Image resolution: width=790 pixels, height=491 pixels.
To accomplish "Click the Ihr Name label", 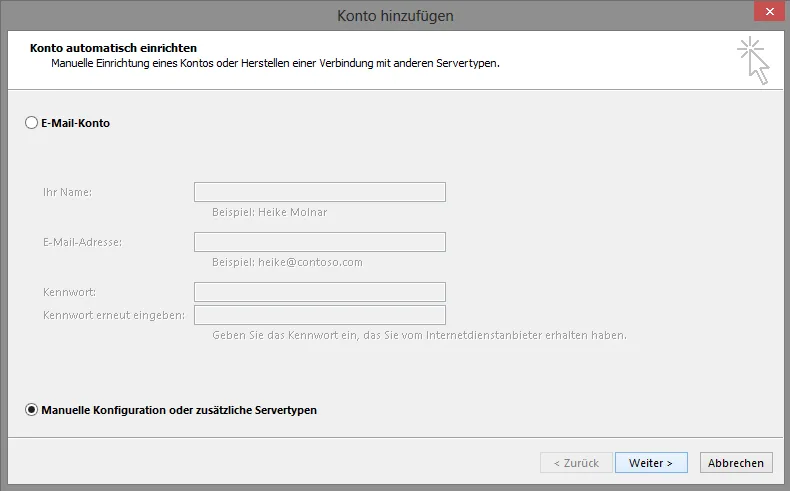I will 67,192.
